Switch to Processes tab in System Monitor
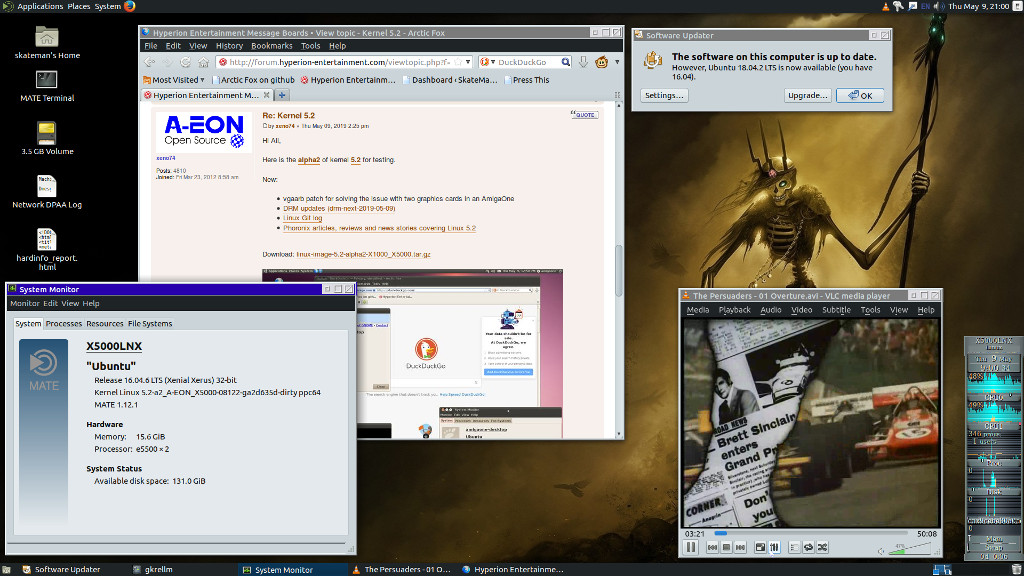Viewport: 1024px width, 576px height. [63, 323]
